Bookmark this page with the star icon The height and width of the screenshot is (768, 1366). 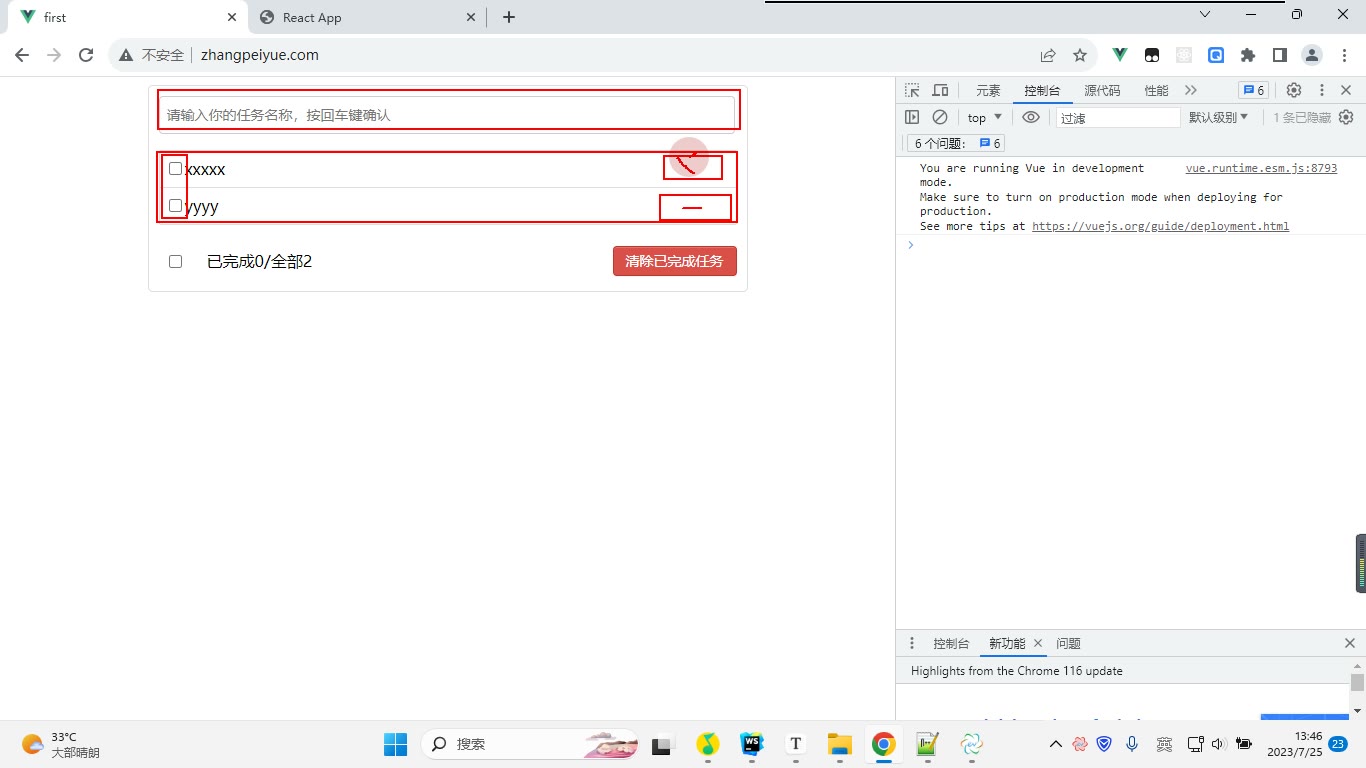tap(1080, 55)
